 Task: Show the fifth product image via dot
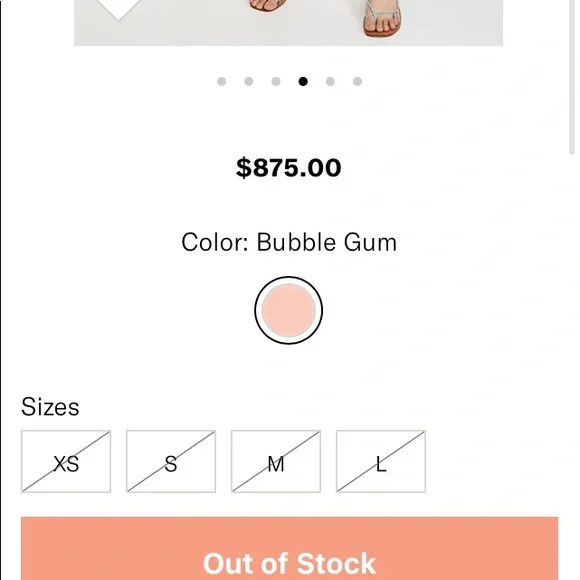tap(330, 81)
